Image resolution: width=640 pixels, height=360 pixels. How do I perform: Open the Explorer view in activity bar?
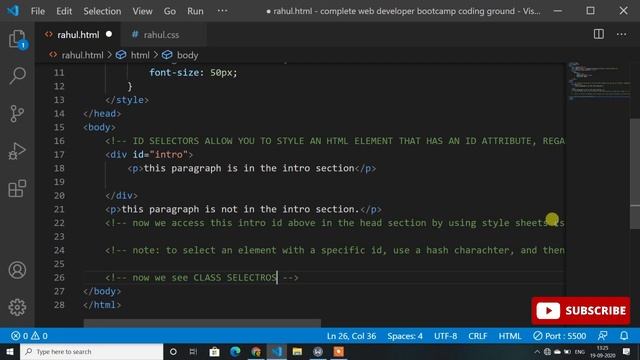pos(17,39)
